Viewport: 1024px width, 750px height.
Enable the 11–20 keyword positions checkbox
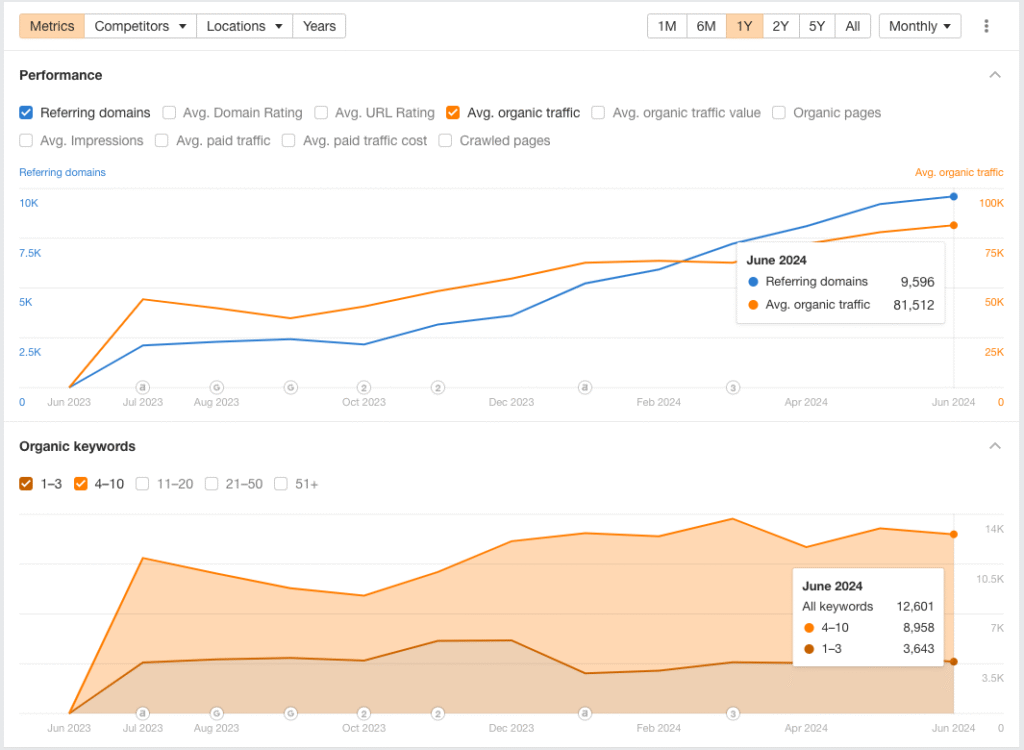point(143,484)
